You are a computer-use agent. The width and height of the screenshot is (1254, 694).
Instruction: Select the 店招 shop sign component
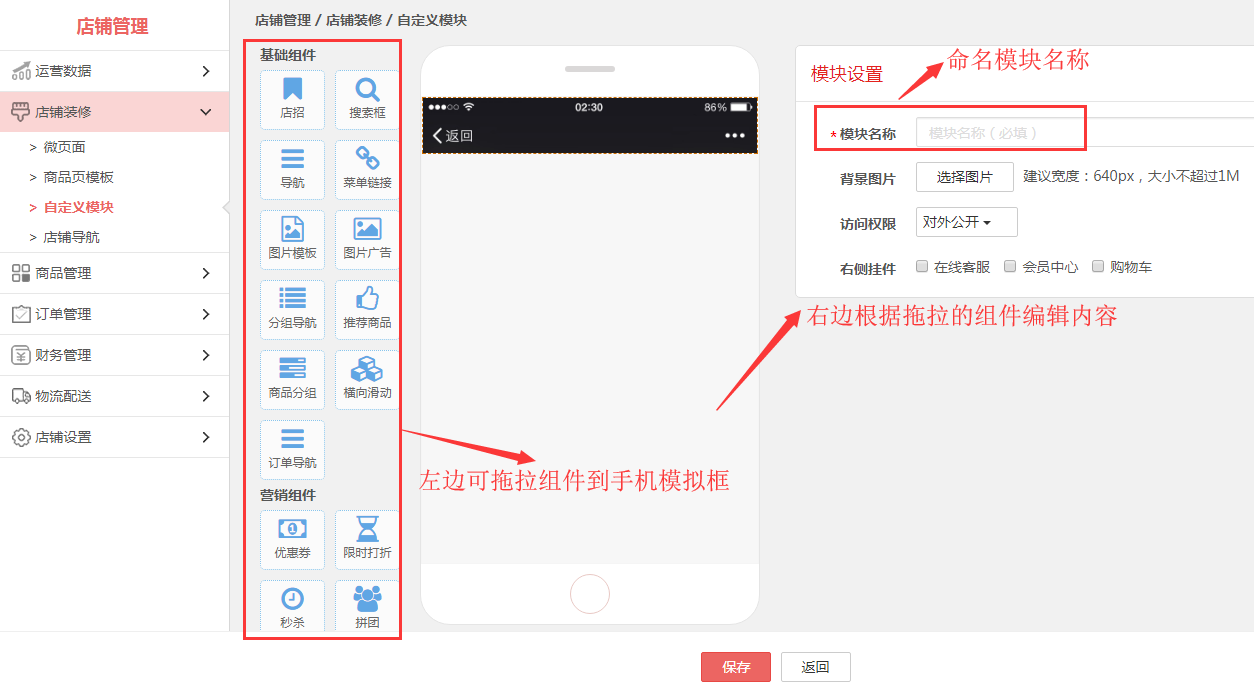click(x=292, y=99)
